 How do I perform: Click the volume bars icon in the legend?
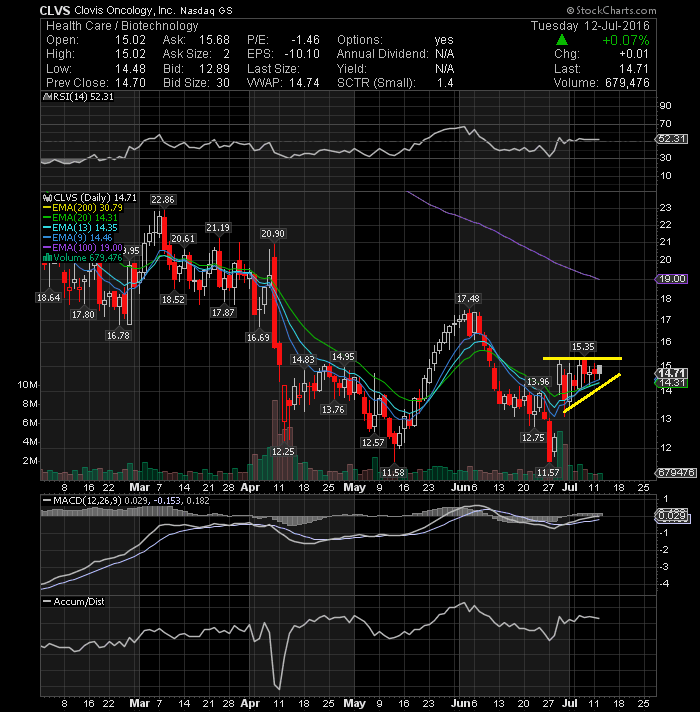[x=47, y=258]
